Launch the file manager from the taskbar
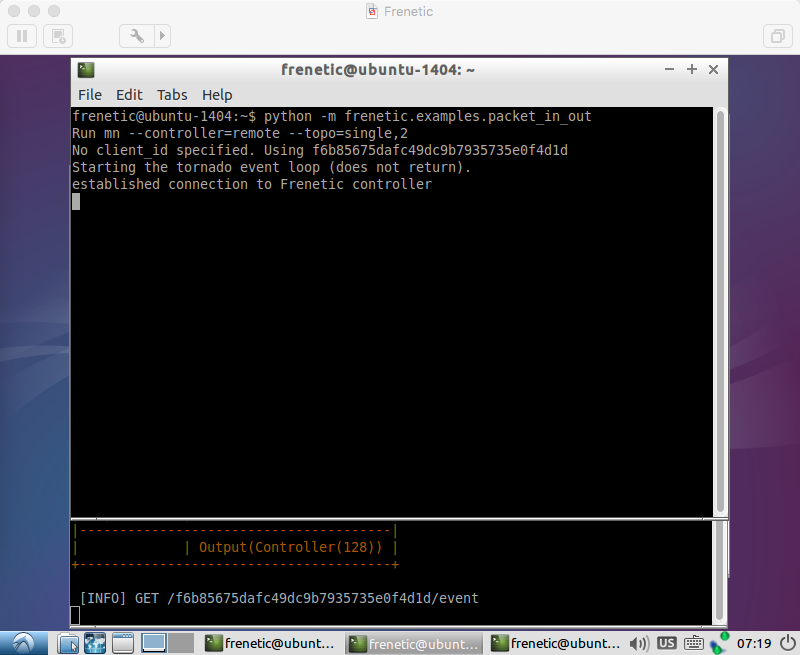 (68, 643)
